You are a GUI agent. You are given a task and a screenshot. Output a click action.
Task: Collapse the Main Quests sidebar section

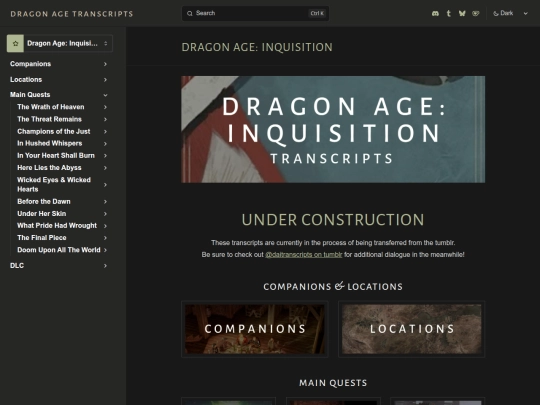click(105, 95)
